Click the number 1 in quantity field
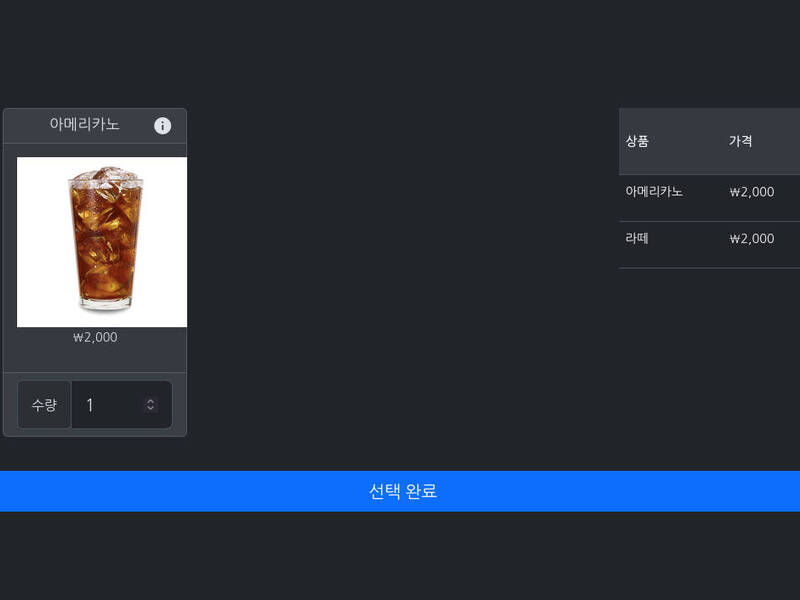 point(90,405)
